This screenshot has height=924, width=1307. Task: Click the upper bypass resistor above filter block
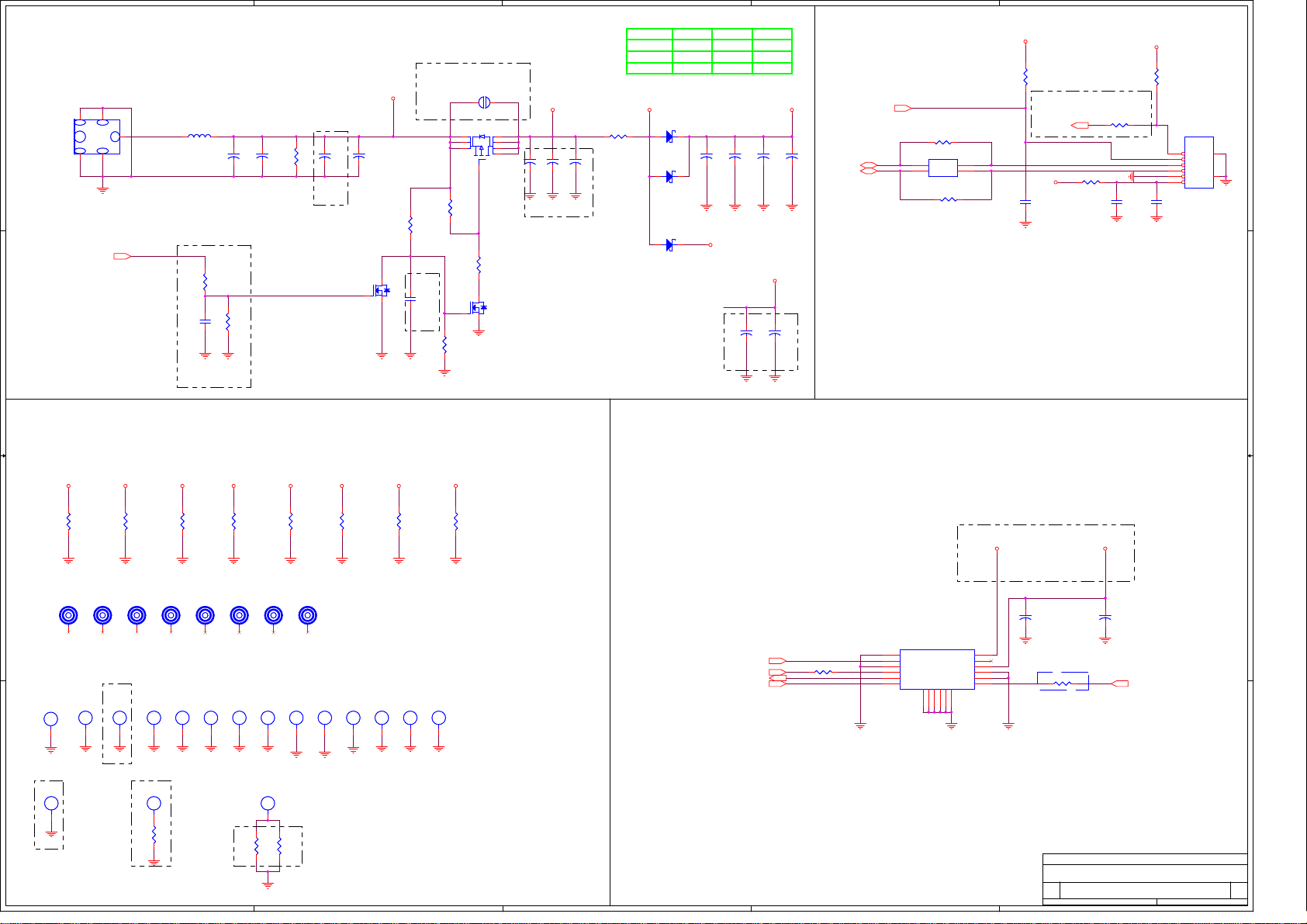click(x=943, y=143)
